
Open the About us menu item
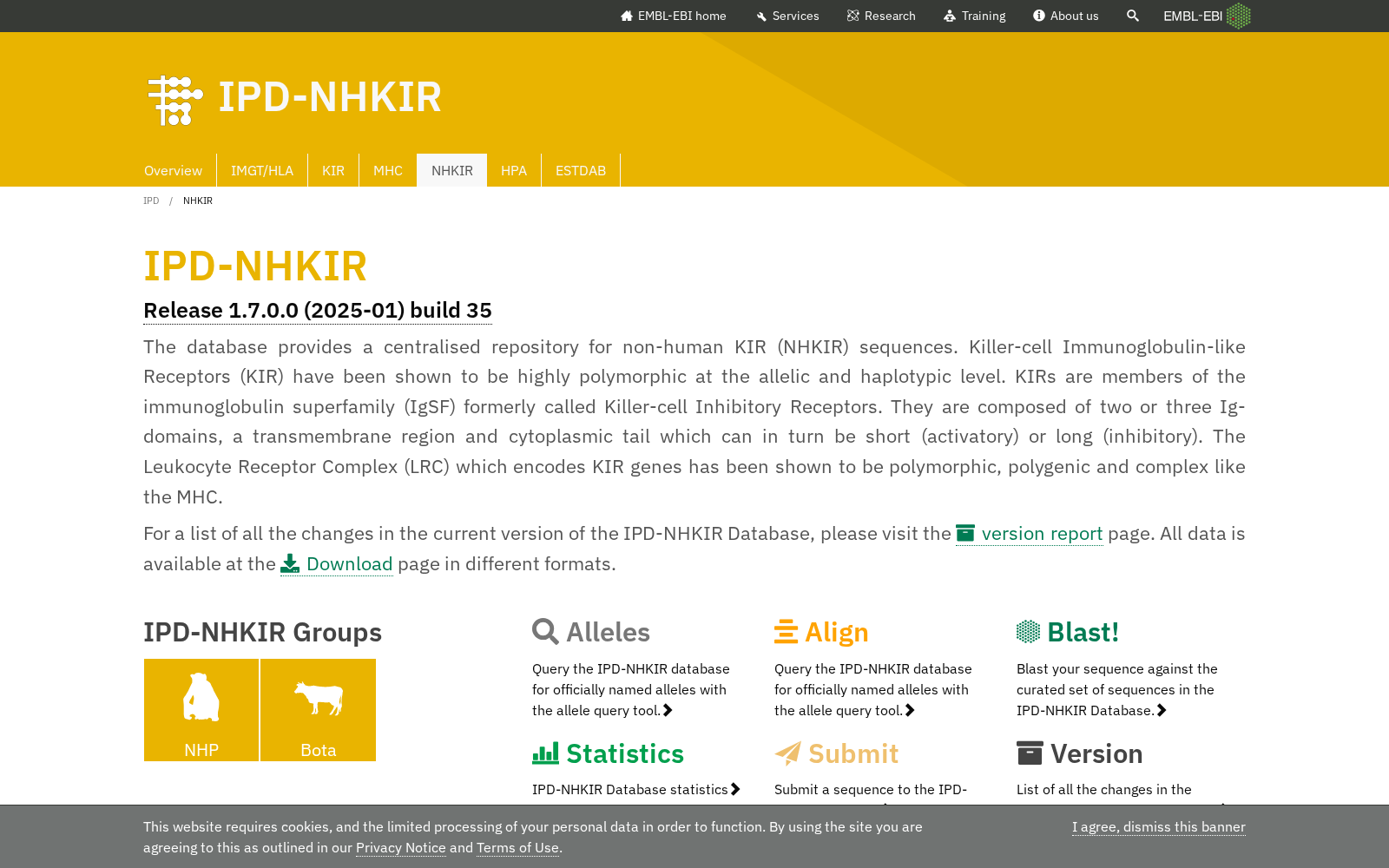(x=1065, y=16)
